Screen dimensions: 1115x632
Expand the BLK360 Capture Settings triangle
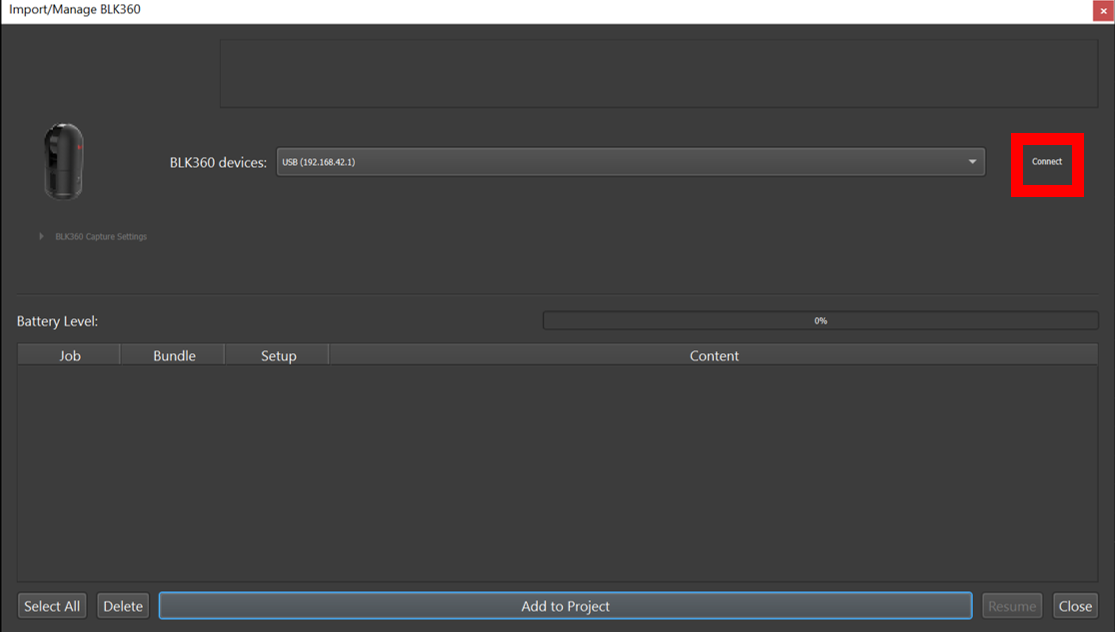[x=41, y=236]
